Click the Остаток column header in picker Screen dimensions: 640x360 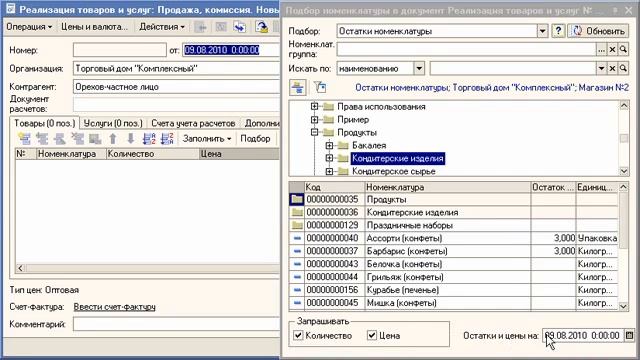(x=553, y=187)
